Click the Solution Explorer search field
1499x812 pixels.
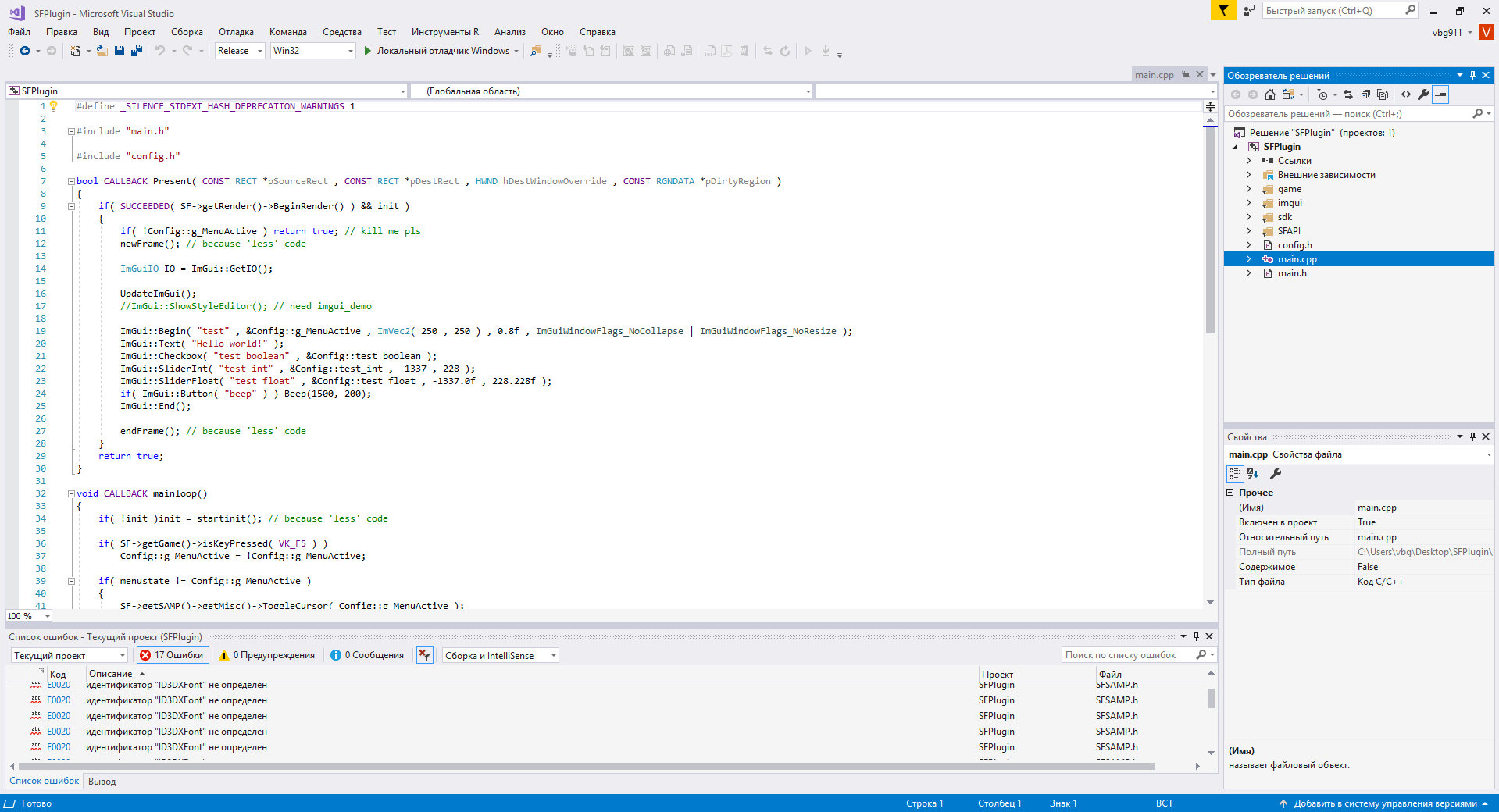click(1359, 114)
